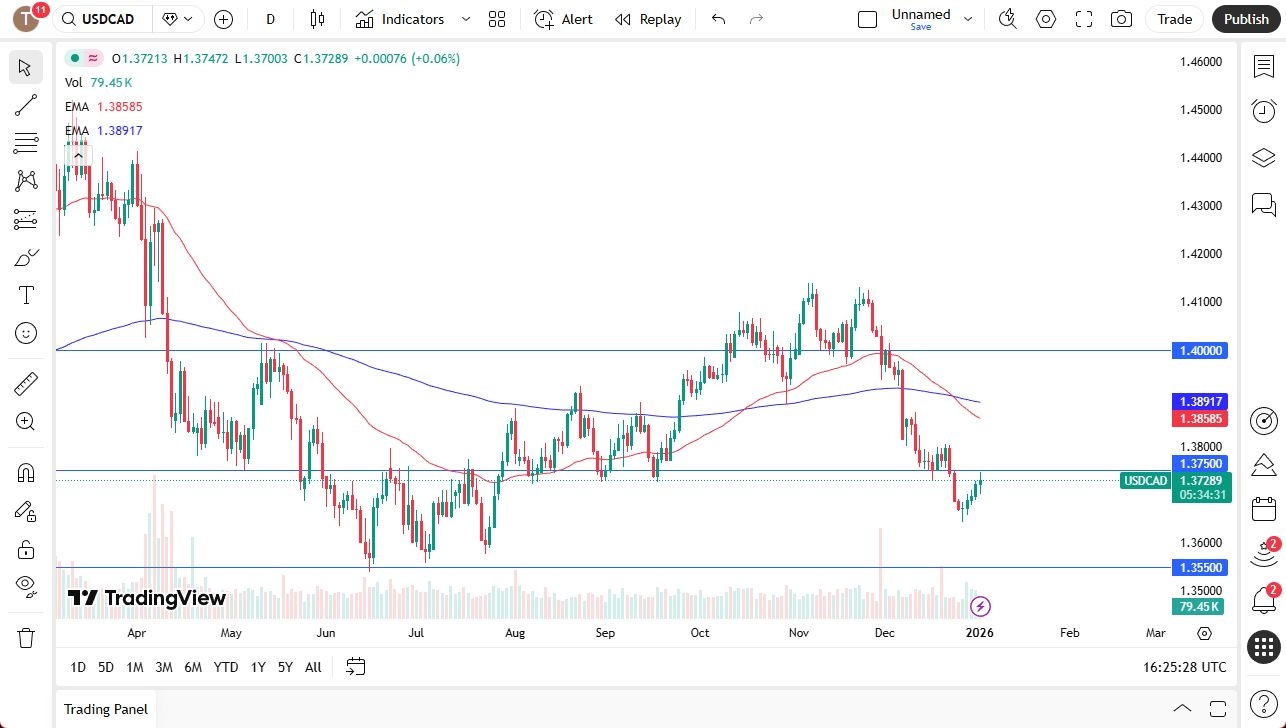Delete drawings using the trash icon
The width and height of the screenshot is (1286, 728).
[x=26, y=637]
